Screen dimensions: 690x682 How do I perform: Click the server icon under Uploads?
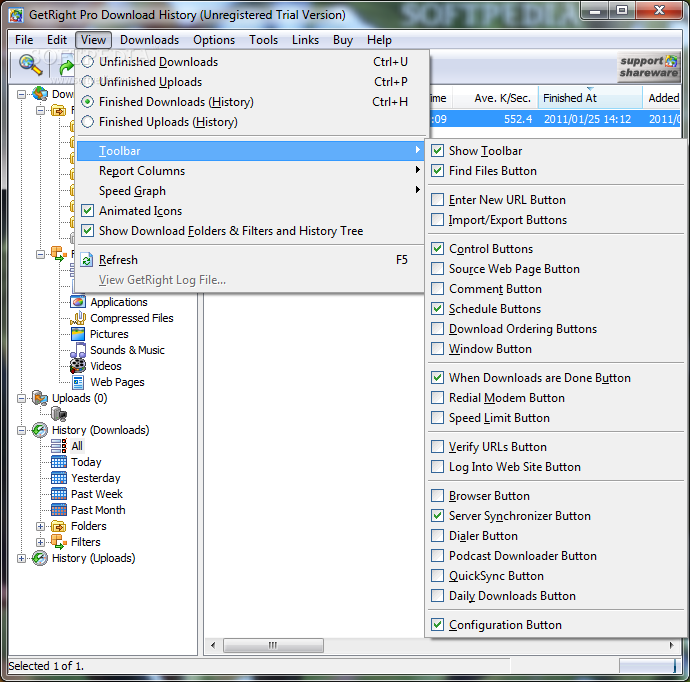click(x=59, y=414)
